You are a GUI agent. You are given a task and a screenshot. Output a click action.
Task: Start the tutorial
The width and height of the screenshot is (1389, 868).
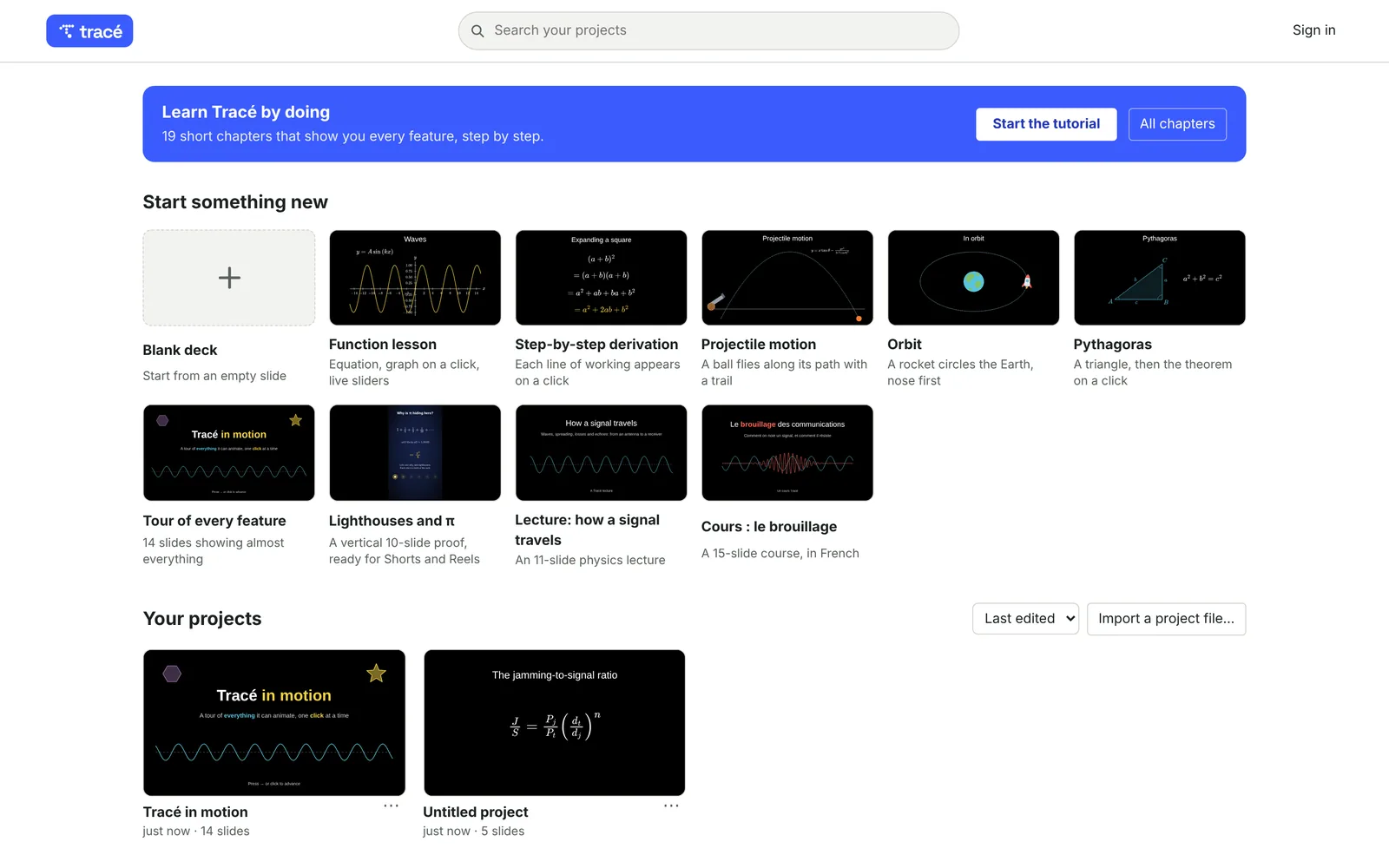pos(1046,124)
